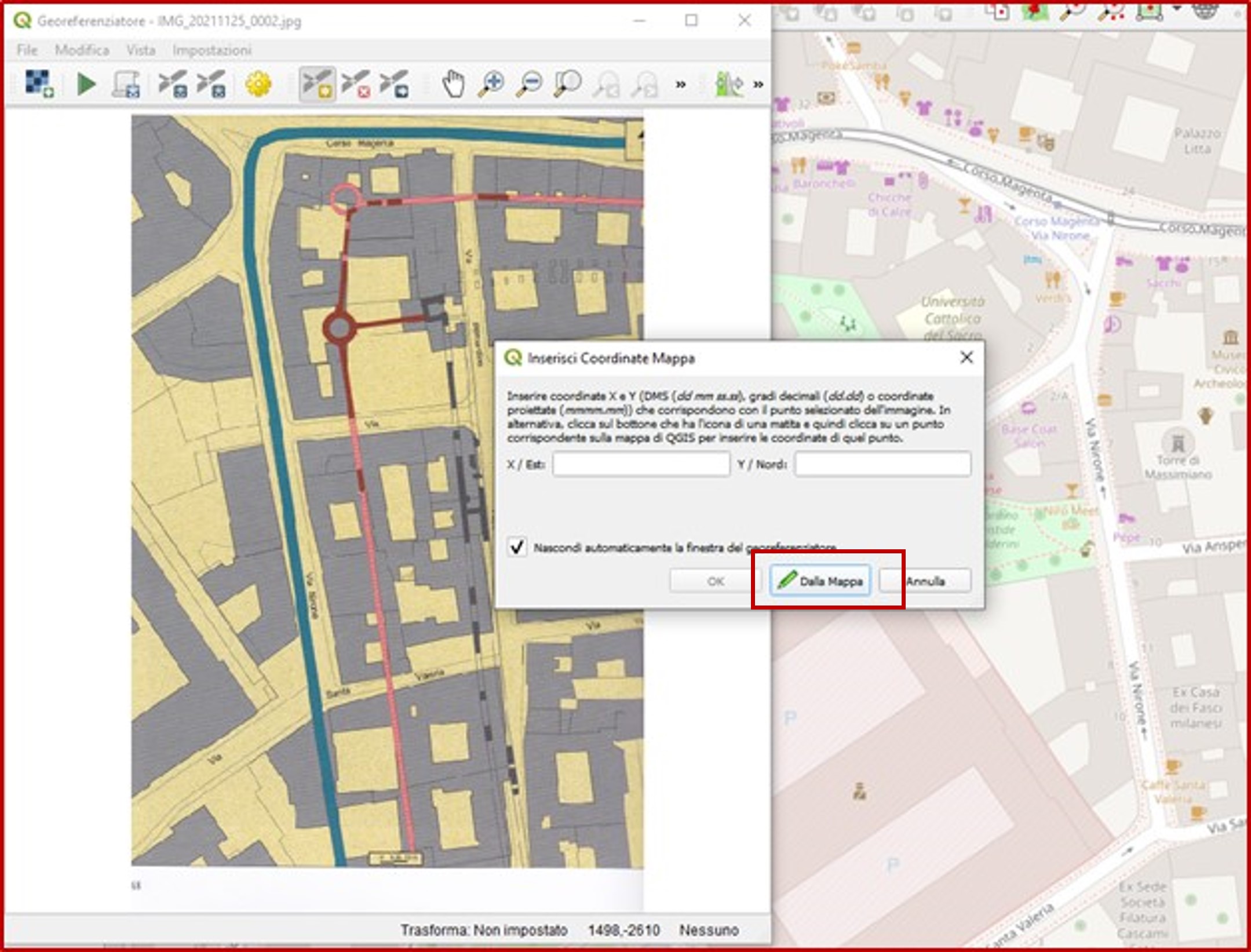The image size is (1251, 952).
Task: Click the Zoom Out magnifier
Action: pos(529,85)
